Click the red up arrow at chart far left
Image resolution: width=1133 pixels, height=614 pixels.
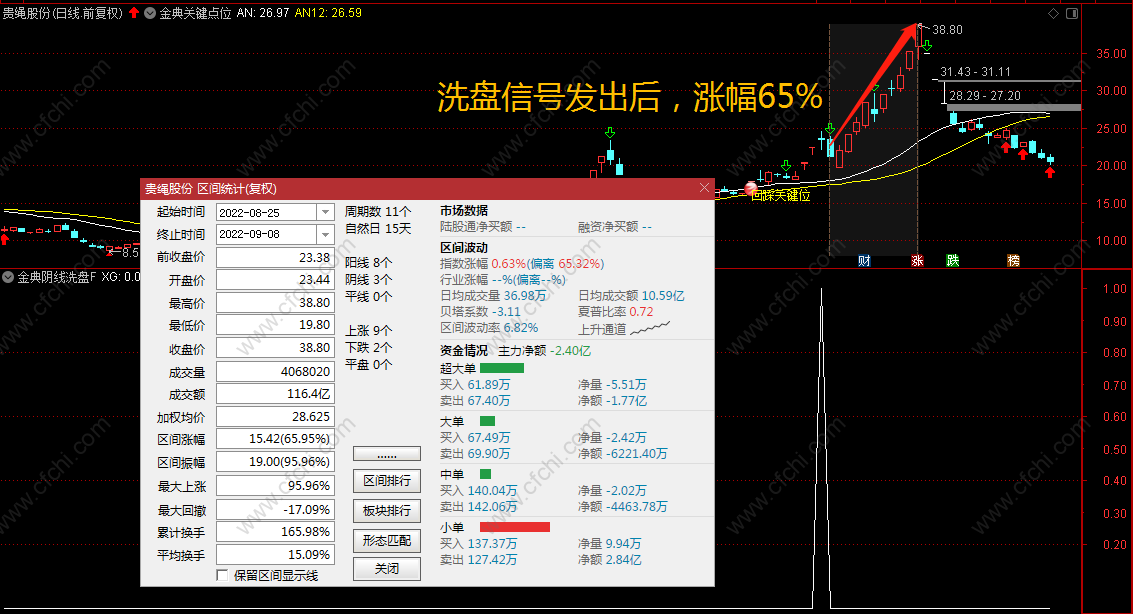click(5, 239)
